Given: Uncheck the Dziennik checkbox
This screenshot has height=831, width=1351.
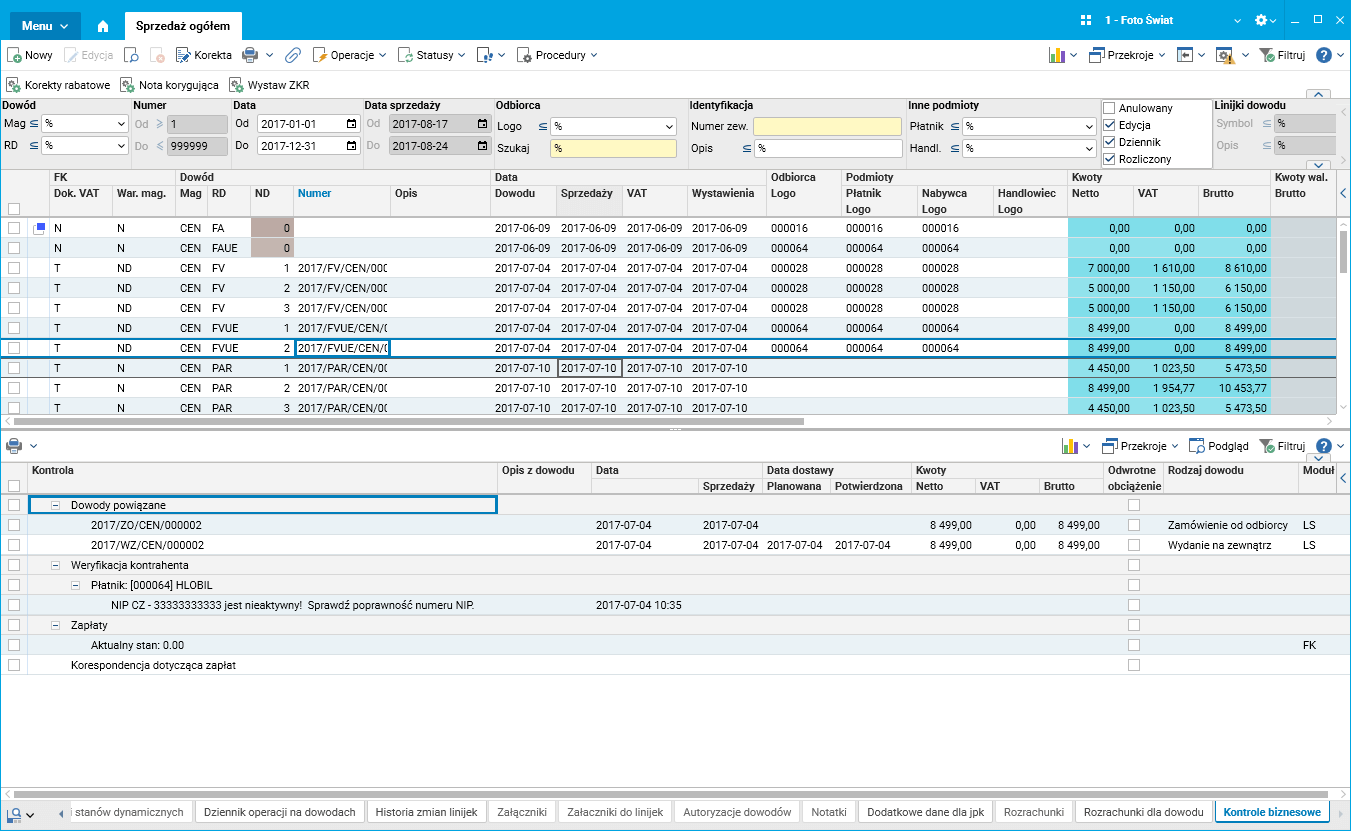Looking at the screenshot, I should click(x=1109, y=142).
